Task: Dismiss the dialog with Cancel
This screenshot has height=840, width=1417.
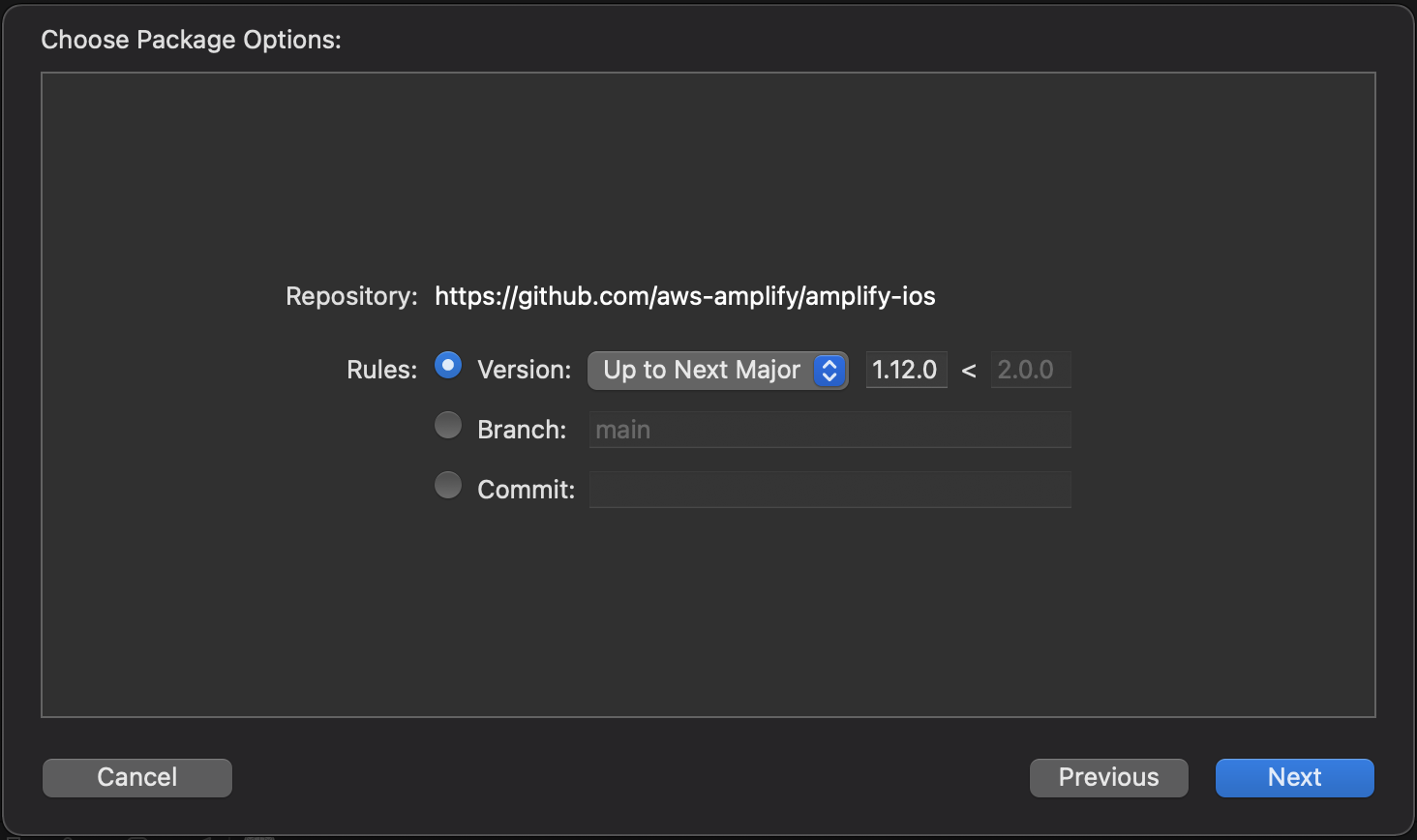Action: [136, 777]
